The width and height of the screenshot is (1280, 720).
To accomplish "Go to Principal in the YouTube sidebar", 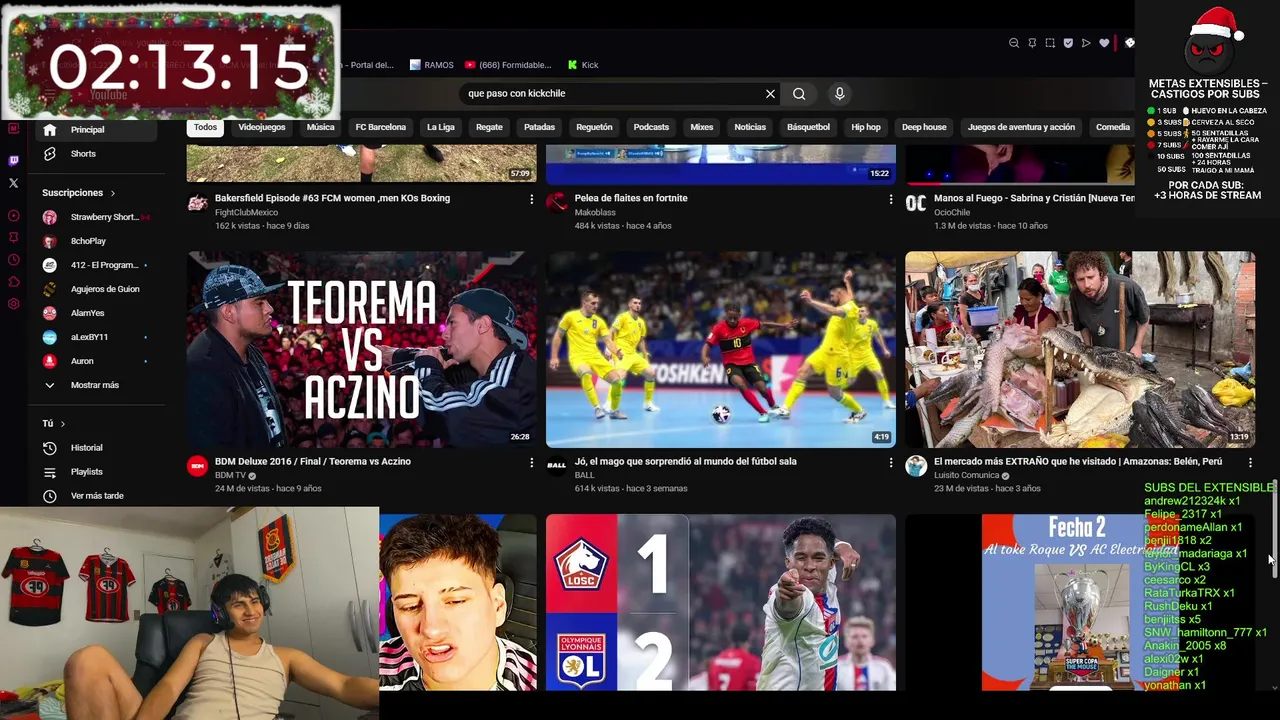I will coord(98,129).
